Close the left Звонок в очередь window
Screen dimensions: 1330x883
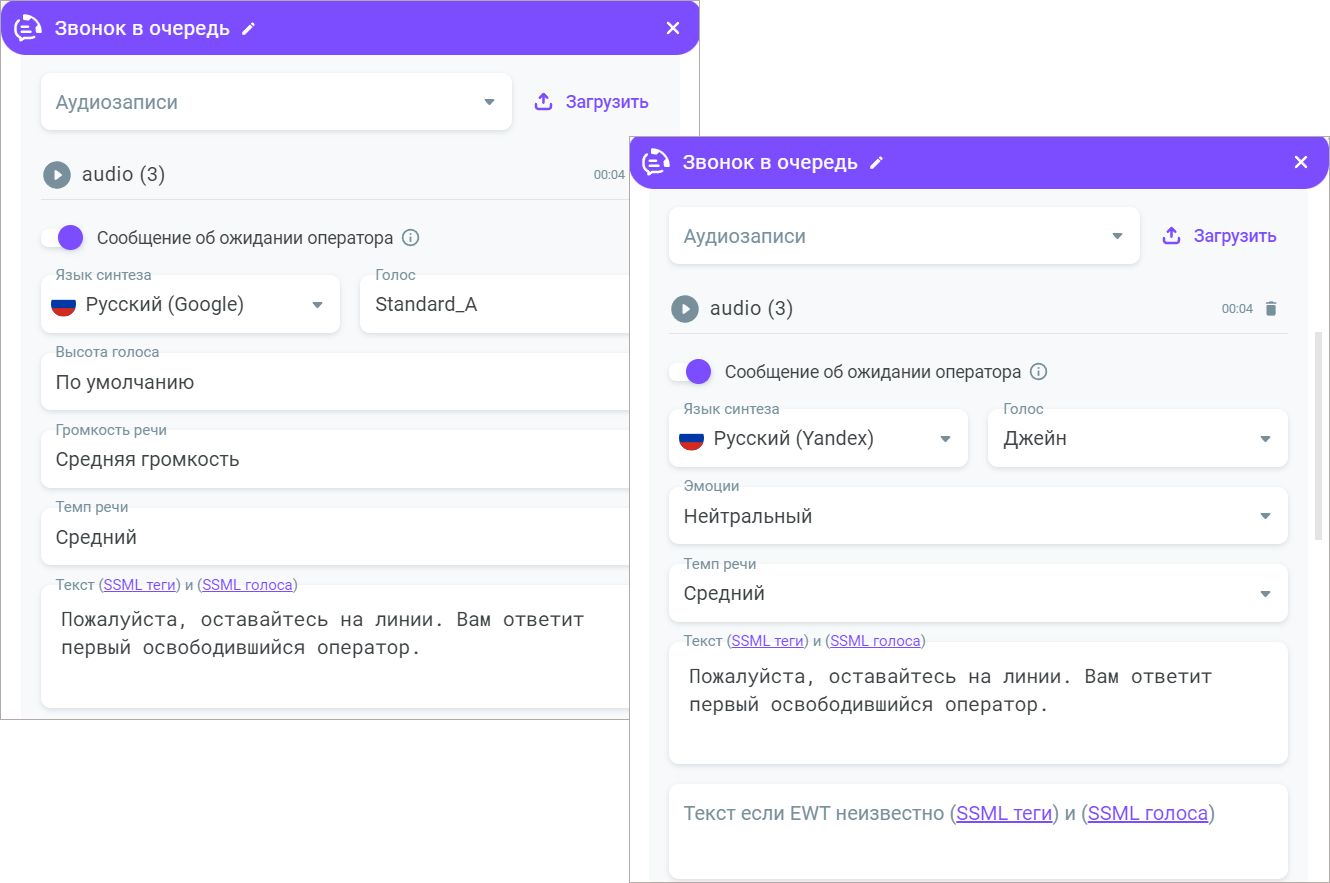(x=673, y=28)
